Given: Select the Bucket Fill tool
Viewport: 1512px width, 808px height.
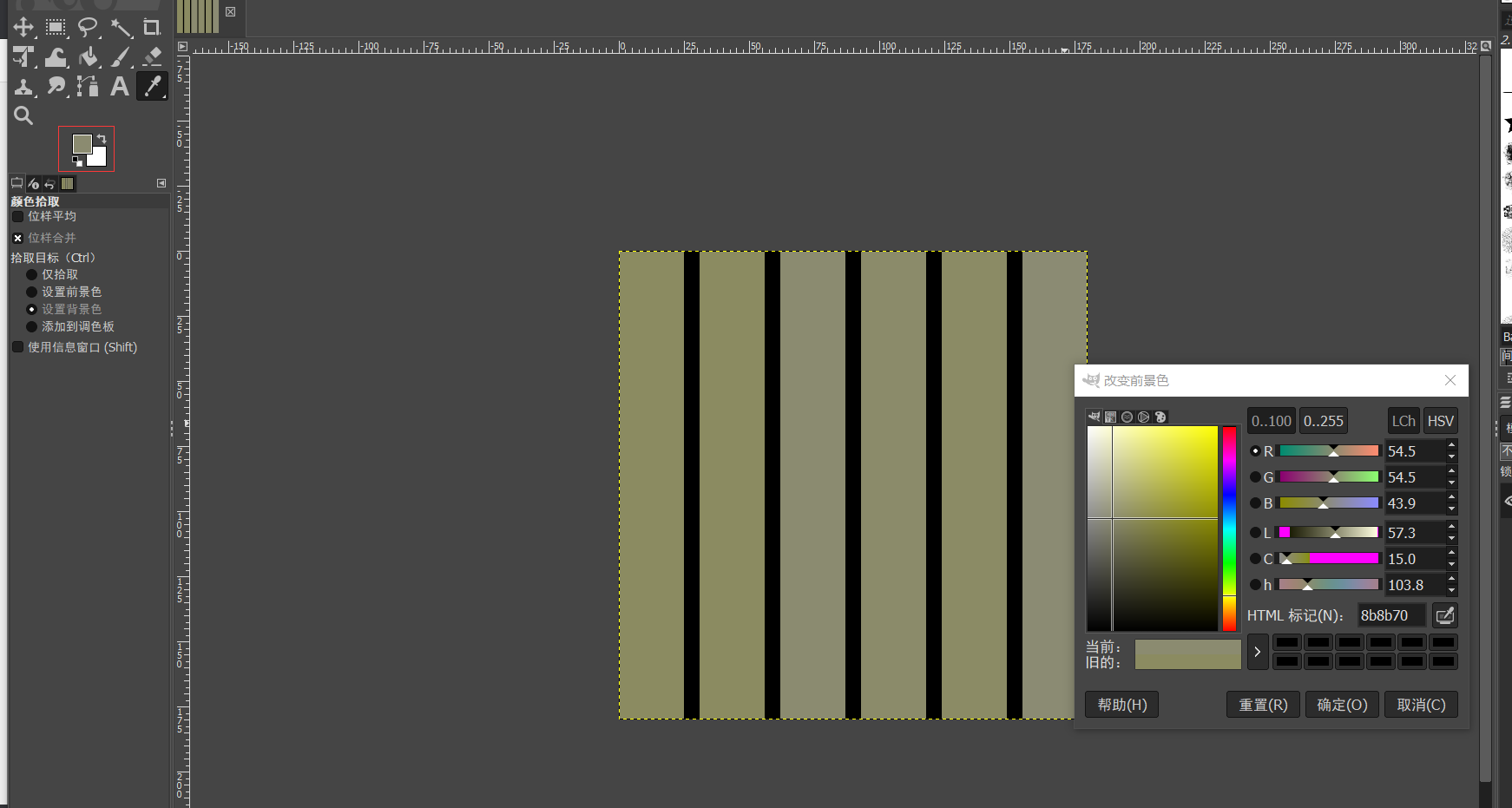Looking at the screenshot, I should coord(88,57).
